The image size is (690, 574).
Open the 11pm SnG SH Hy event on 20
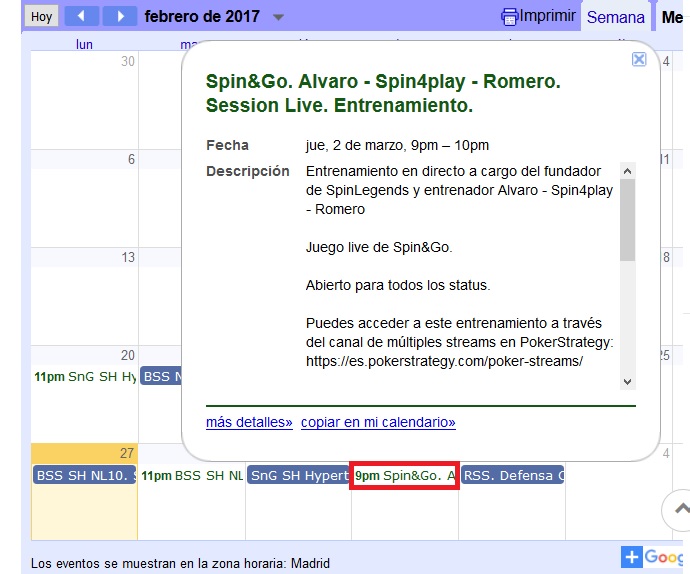[x=85, y=376]
